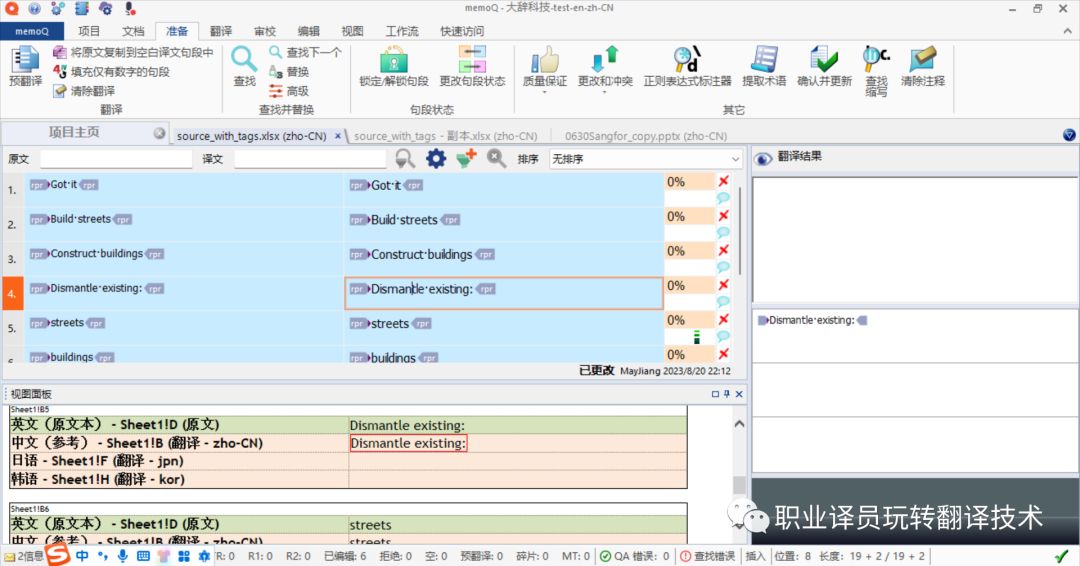Open the memoQ application menu tab

(x=32, y=31)
